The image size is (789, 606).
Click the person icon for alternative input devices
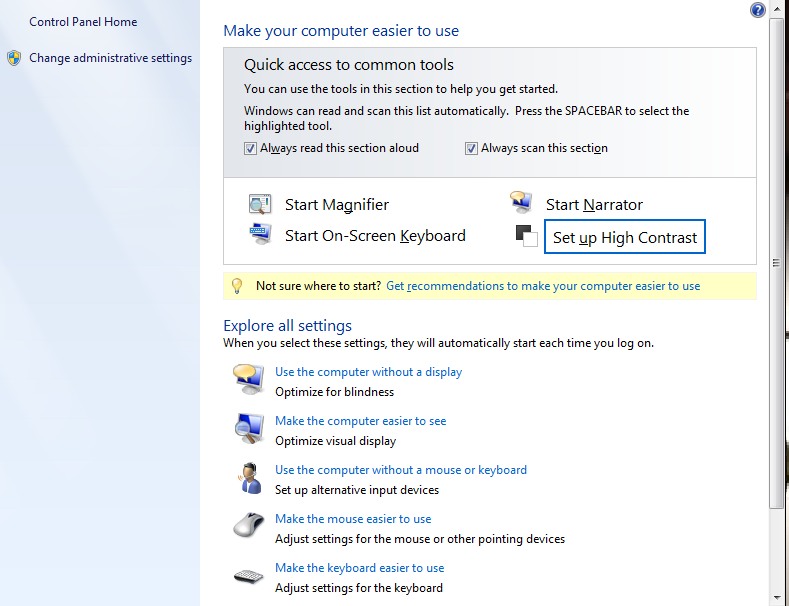coord(248,478)
